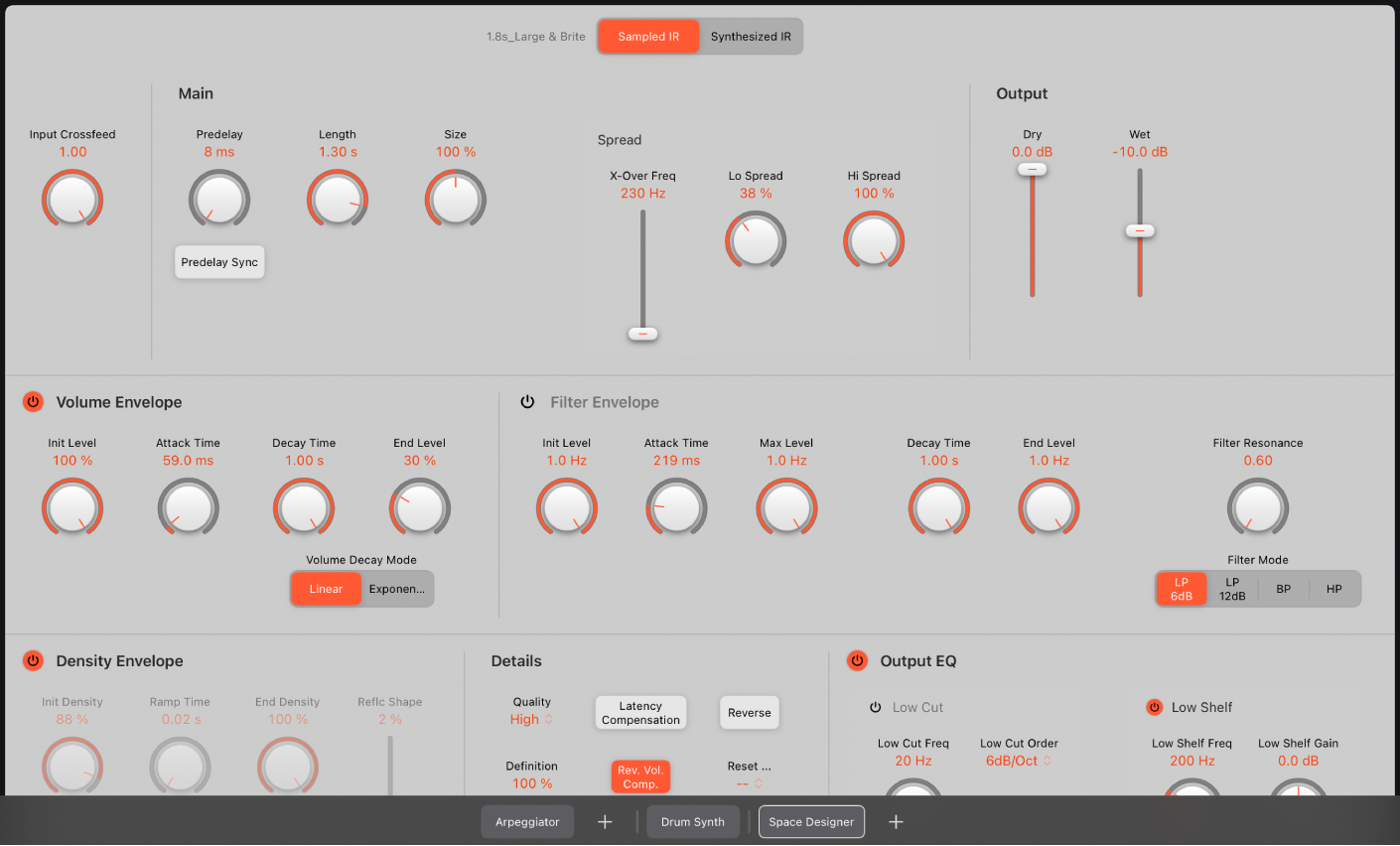Toggle the Volume Envelope power icon
1400x846 pixels.
(33, 402)
